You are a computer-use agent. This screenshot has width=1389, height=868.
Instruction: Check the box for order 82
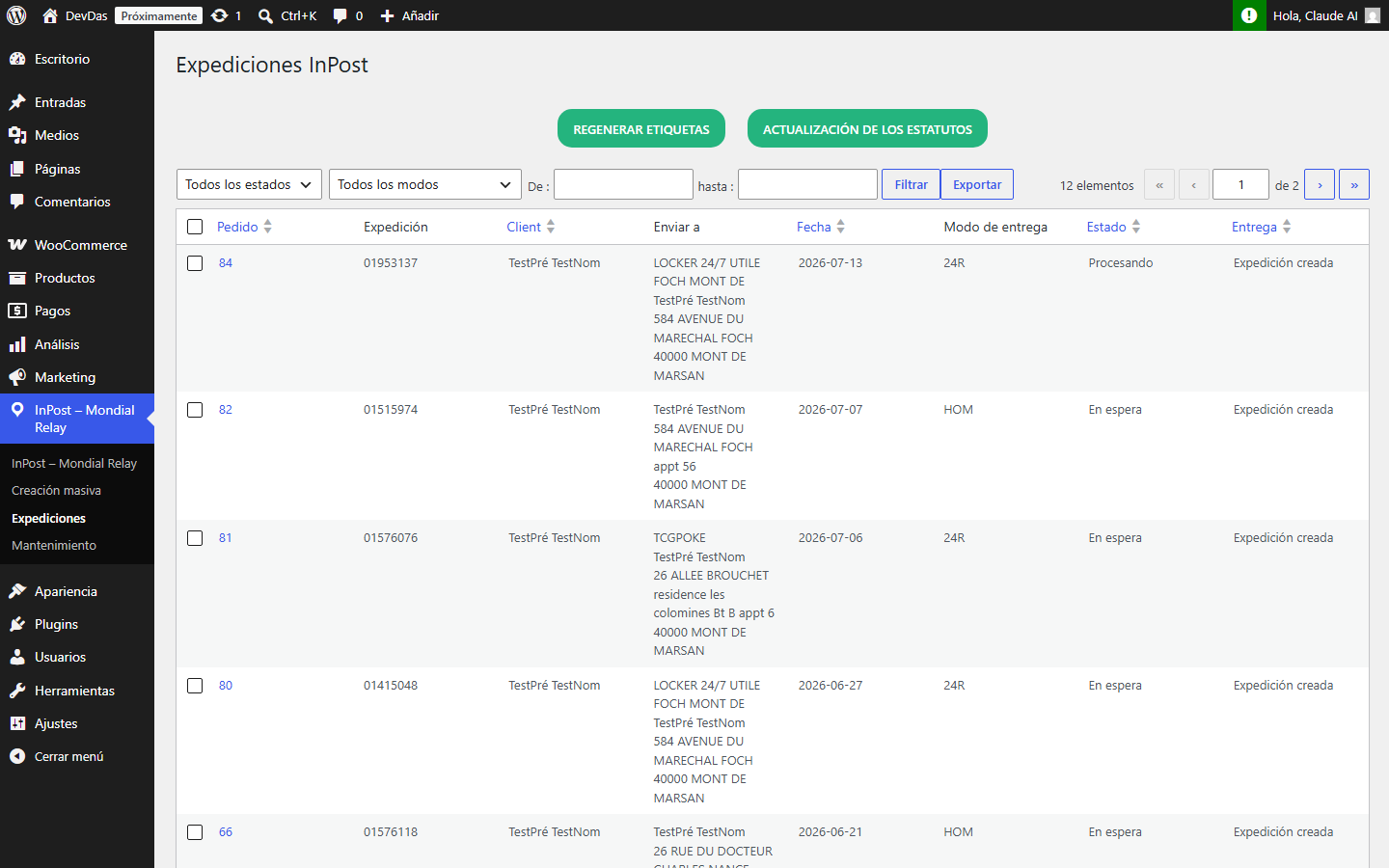195,410
